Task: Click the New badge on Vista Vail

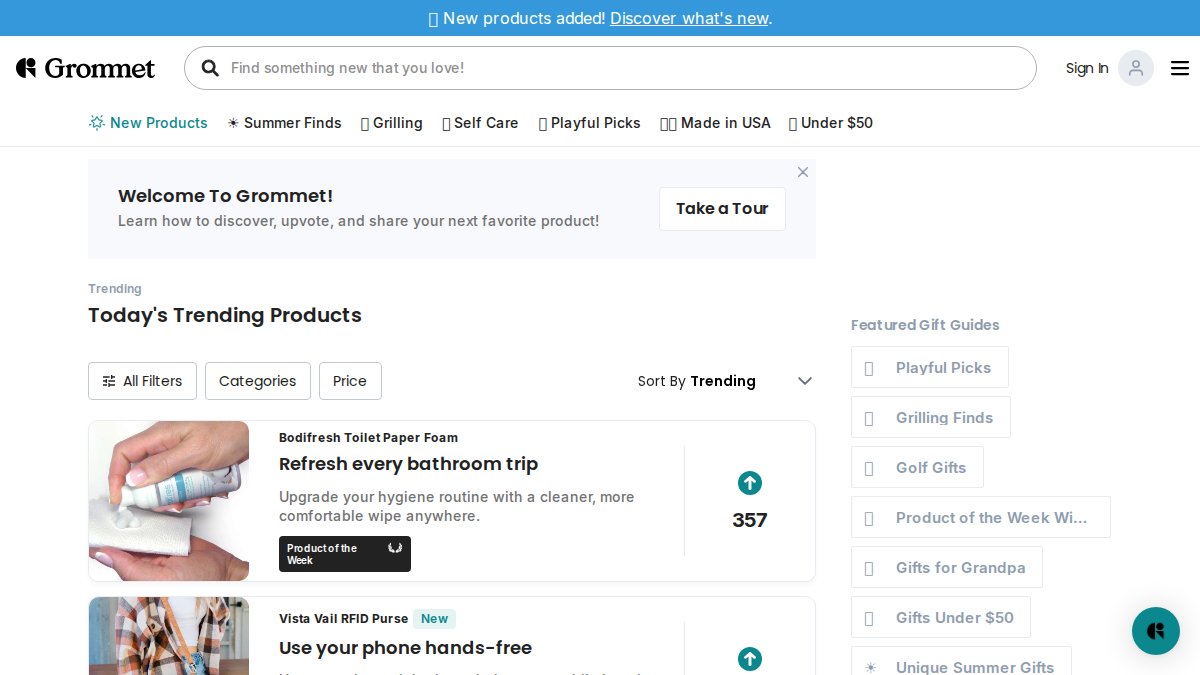Action: 434,619
